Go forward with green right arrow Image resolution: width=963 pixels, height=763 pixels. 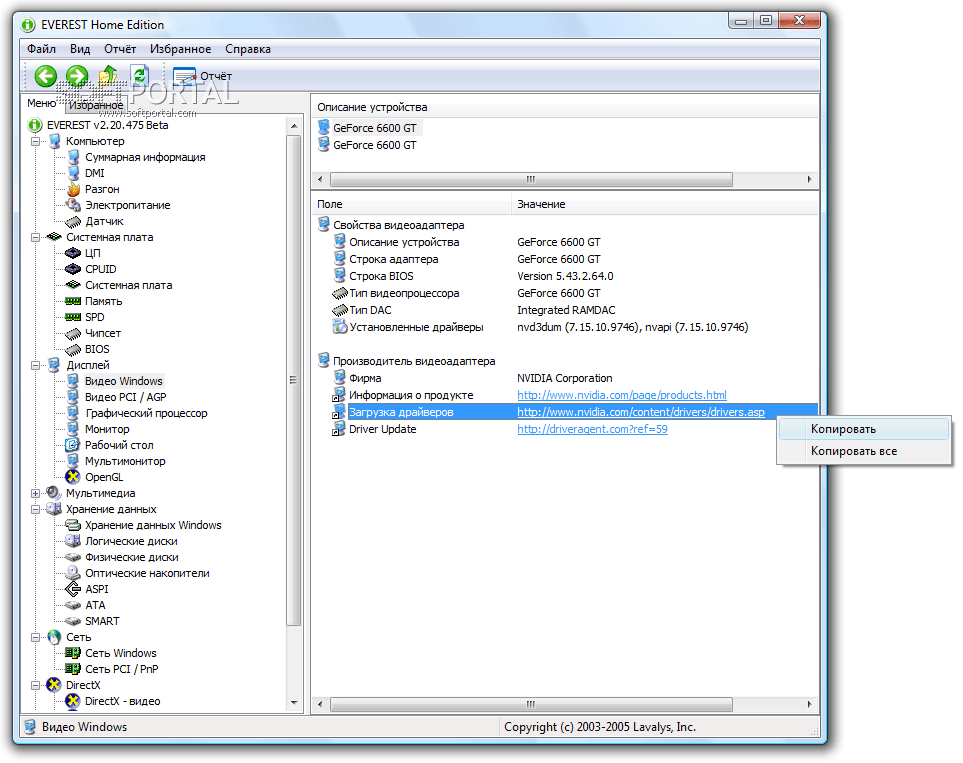77,76
